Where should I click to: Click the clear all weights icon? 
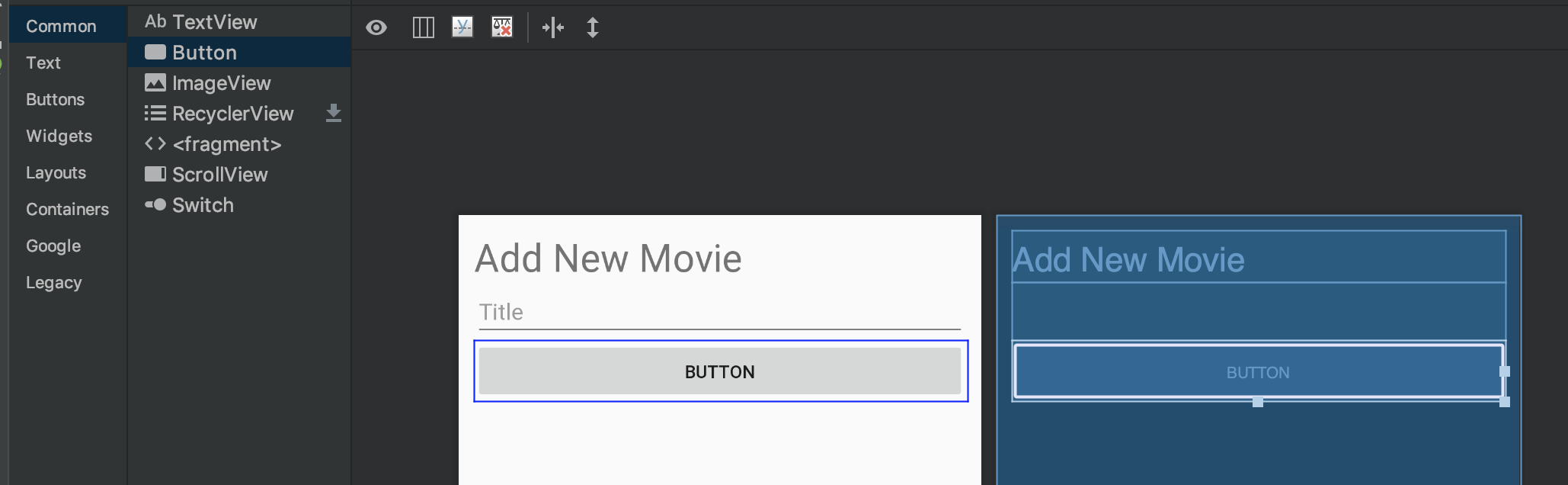502,28
